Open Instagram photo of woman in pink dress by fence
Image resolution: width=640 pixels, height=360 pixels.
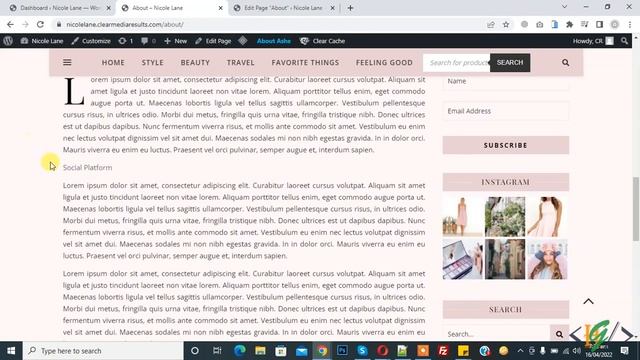pos(463,217)
